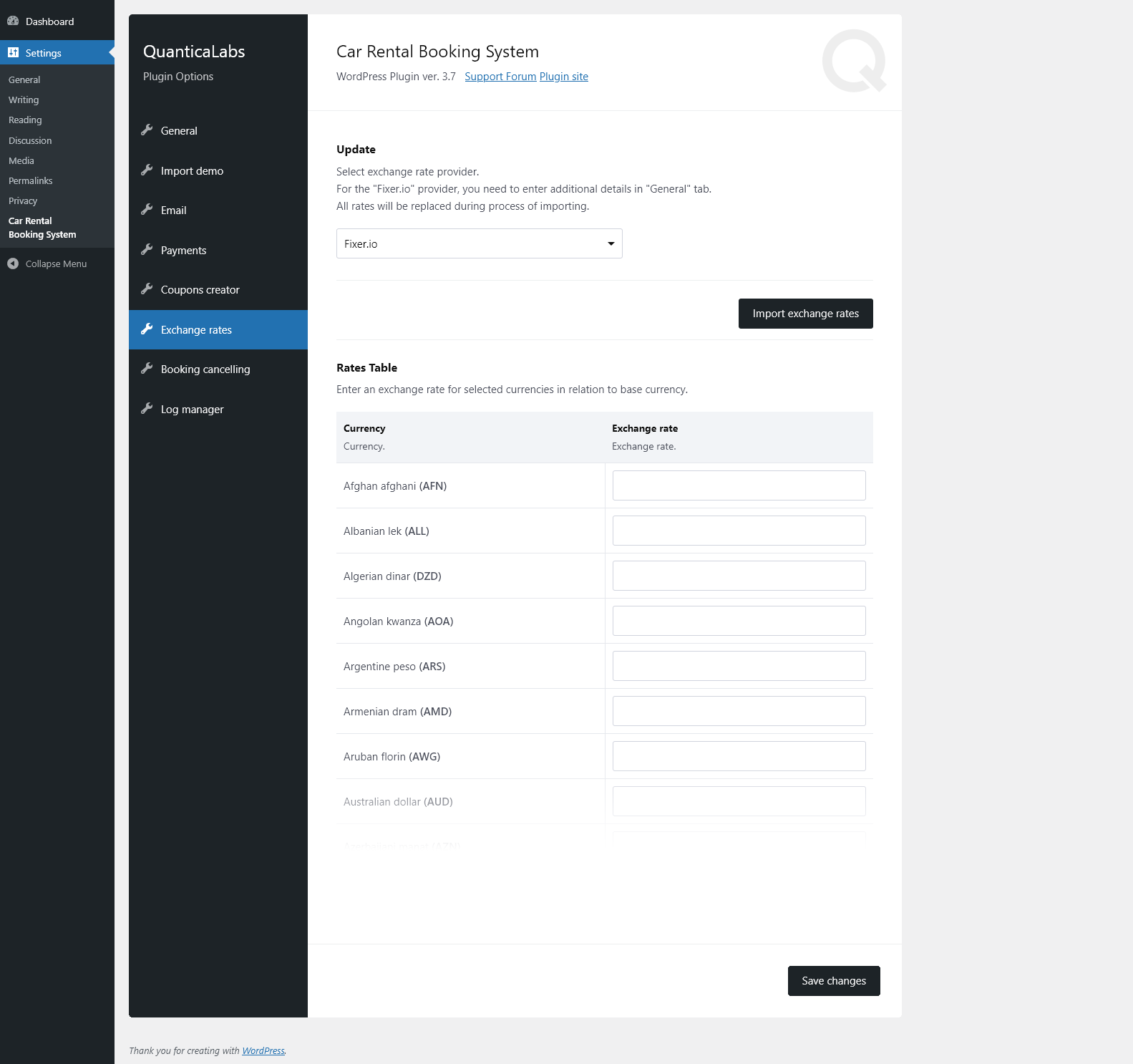Focus the Albanian lek exchange rate field
The width and height of the screenshot is (1133, 1064).
(739, 531)
